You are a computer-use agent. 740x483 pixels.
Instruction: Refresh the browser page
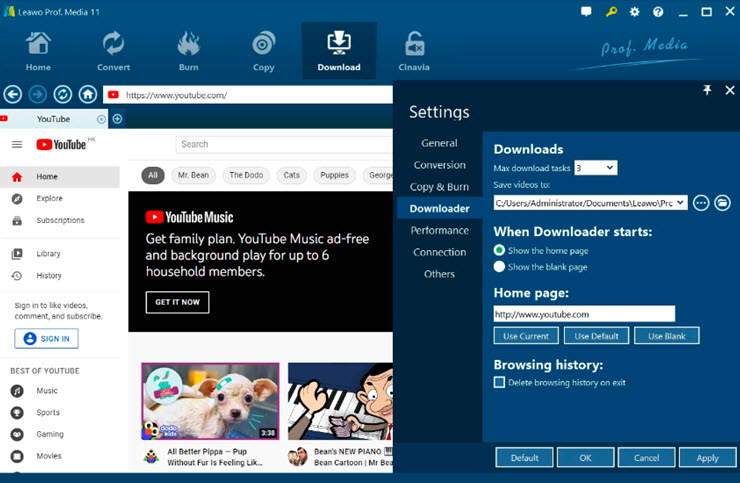point(63,94)
